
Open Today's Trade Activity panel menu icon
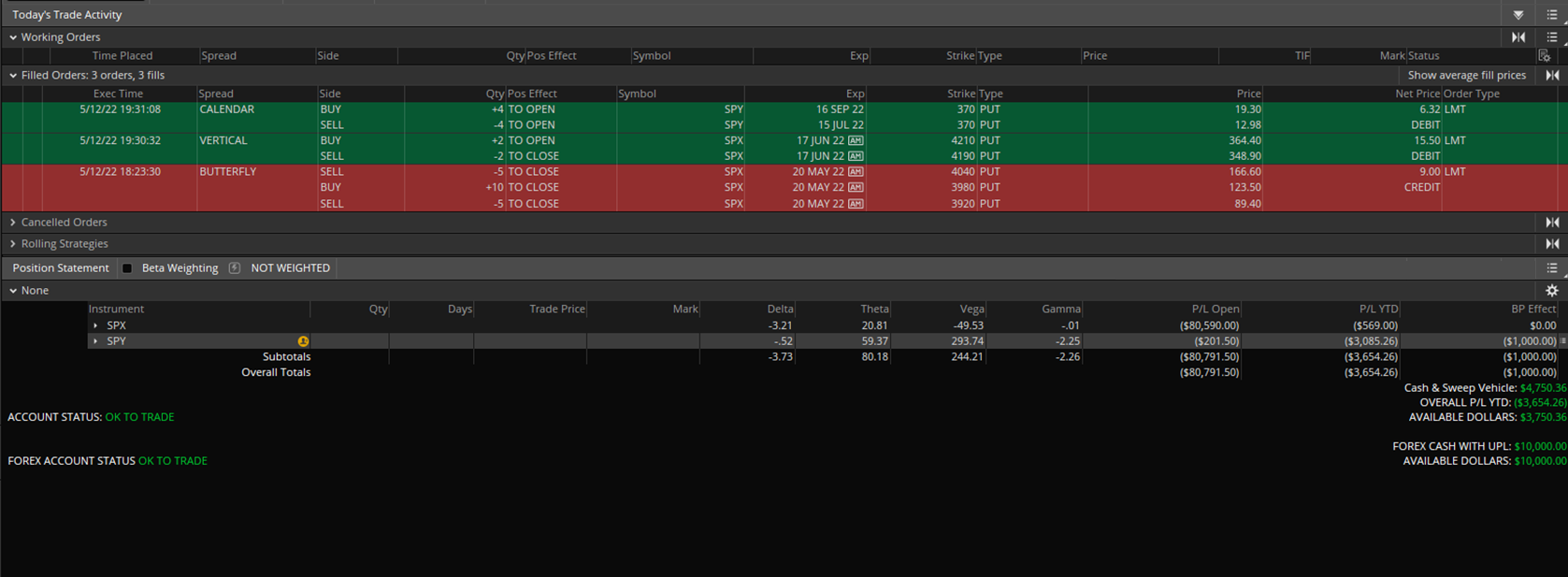1551,15
